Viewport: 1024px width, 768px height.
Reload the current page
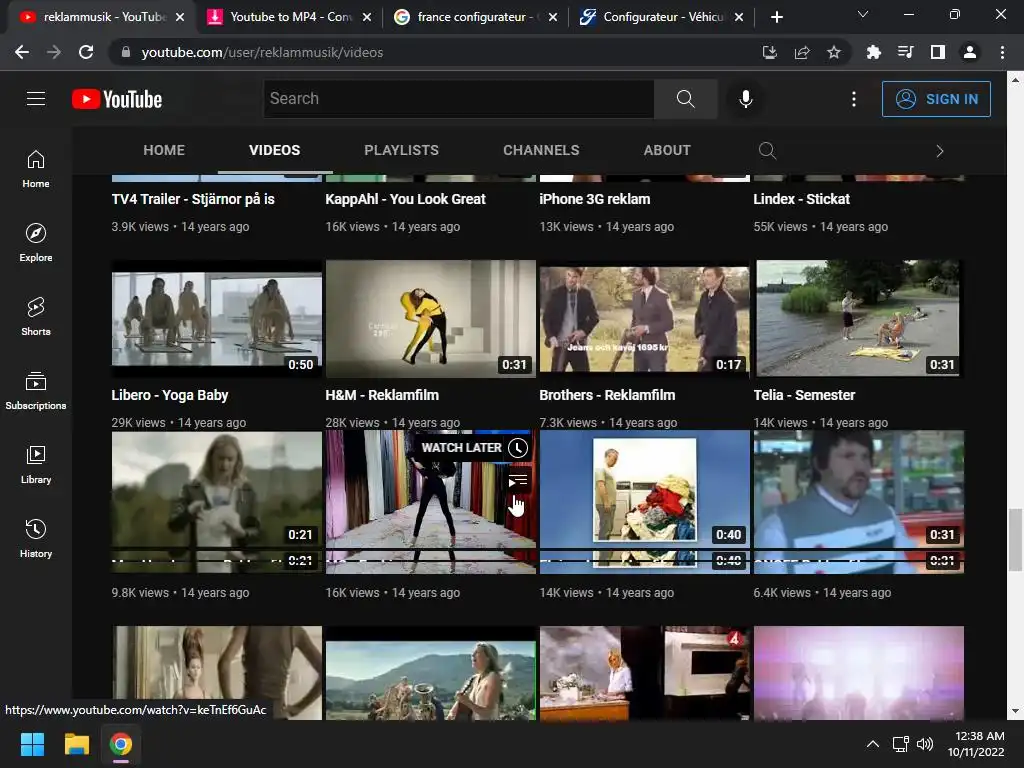(x=86, y=52)
